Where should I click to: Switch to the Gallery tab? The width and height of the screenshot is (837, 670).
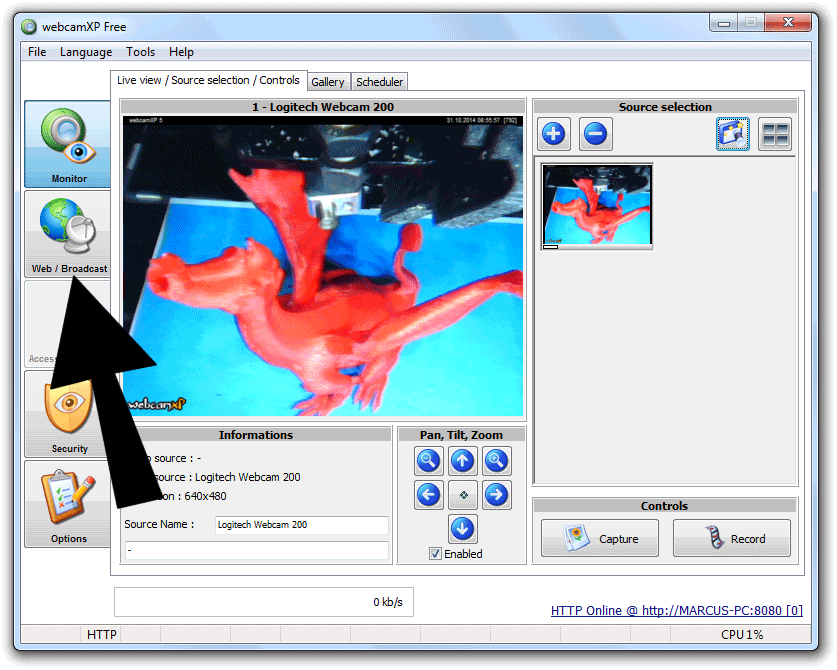[x=327, y=82]
